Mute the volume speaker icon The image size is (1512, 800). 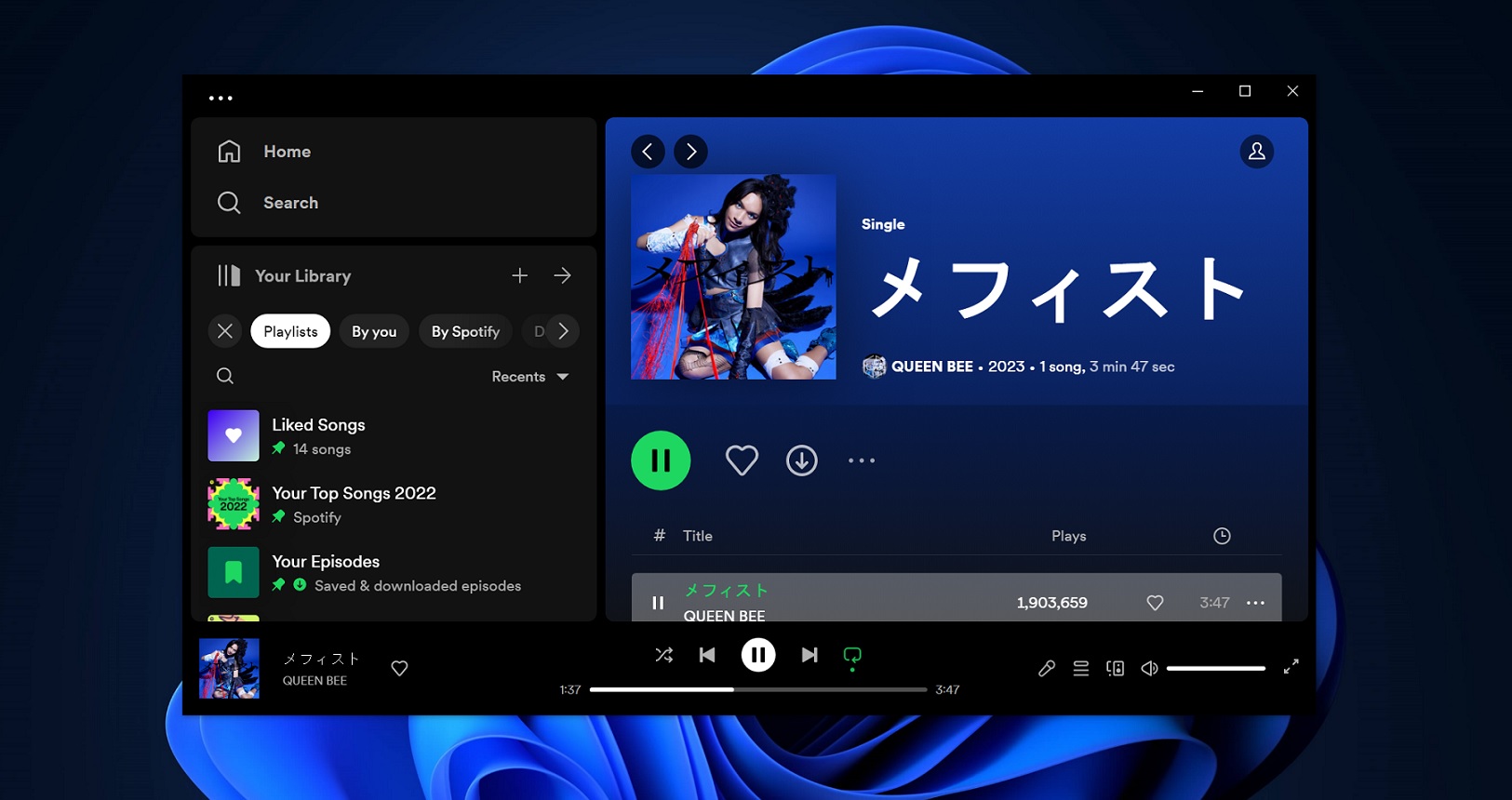[1149, 668]
